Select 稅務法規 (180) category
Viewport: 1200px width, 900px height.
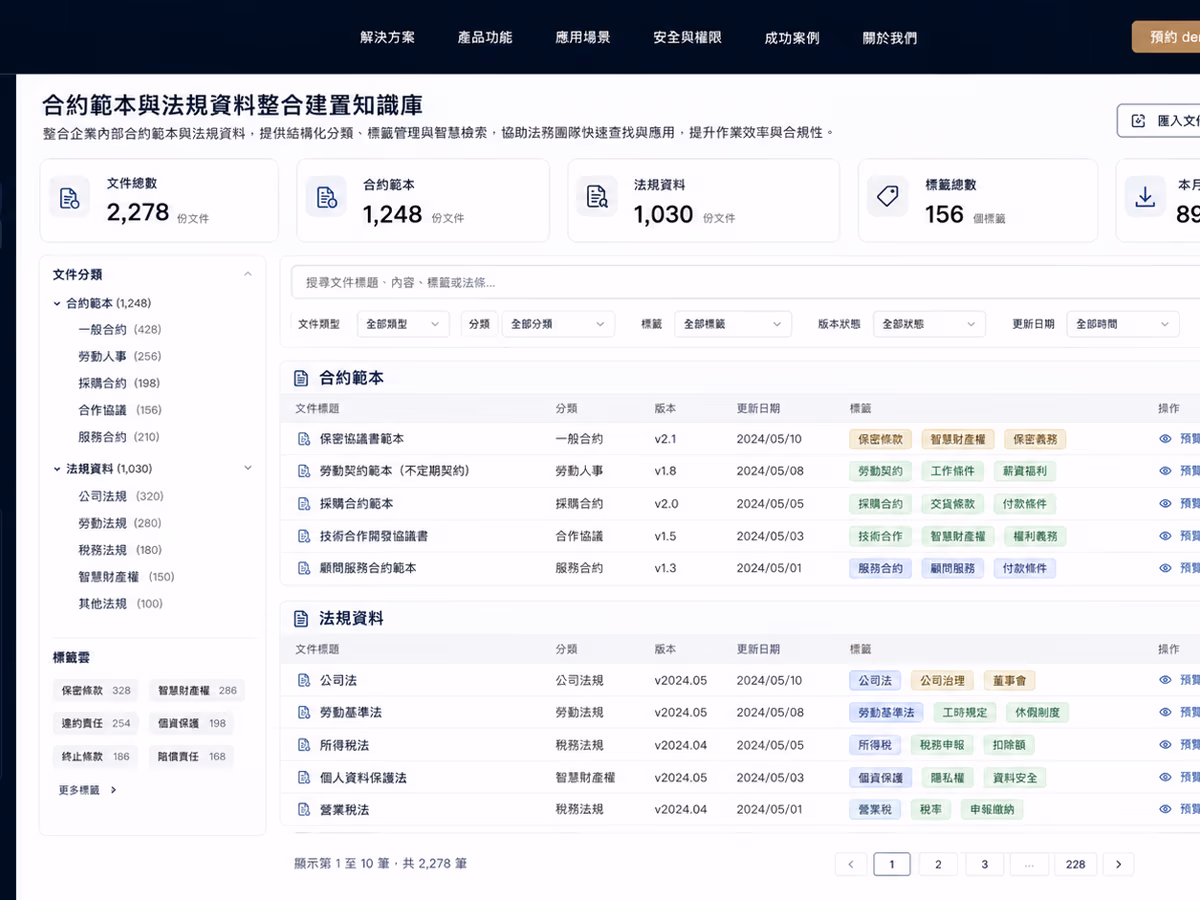[x=120, y=550]
